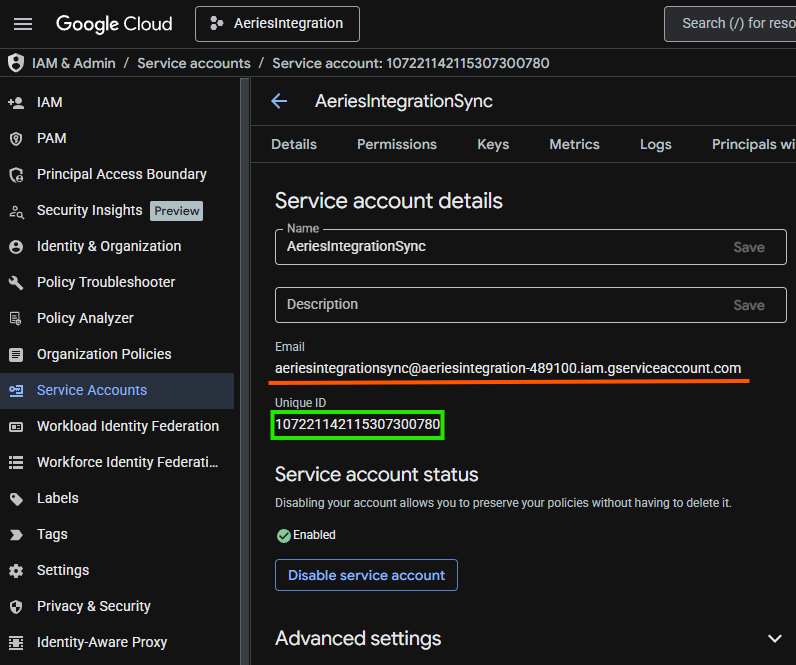Click the Tags arrow icon

[16, 535]
